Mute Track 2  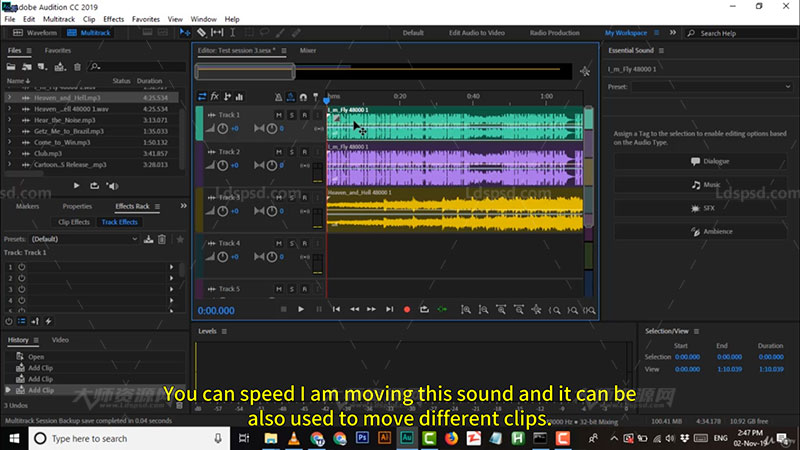[x=279, y=152]
